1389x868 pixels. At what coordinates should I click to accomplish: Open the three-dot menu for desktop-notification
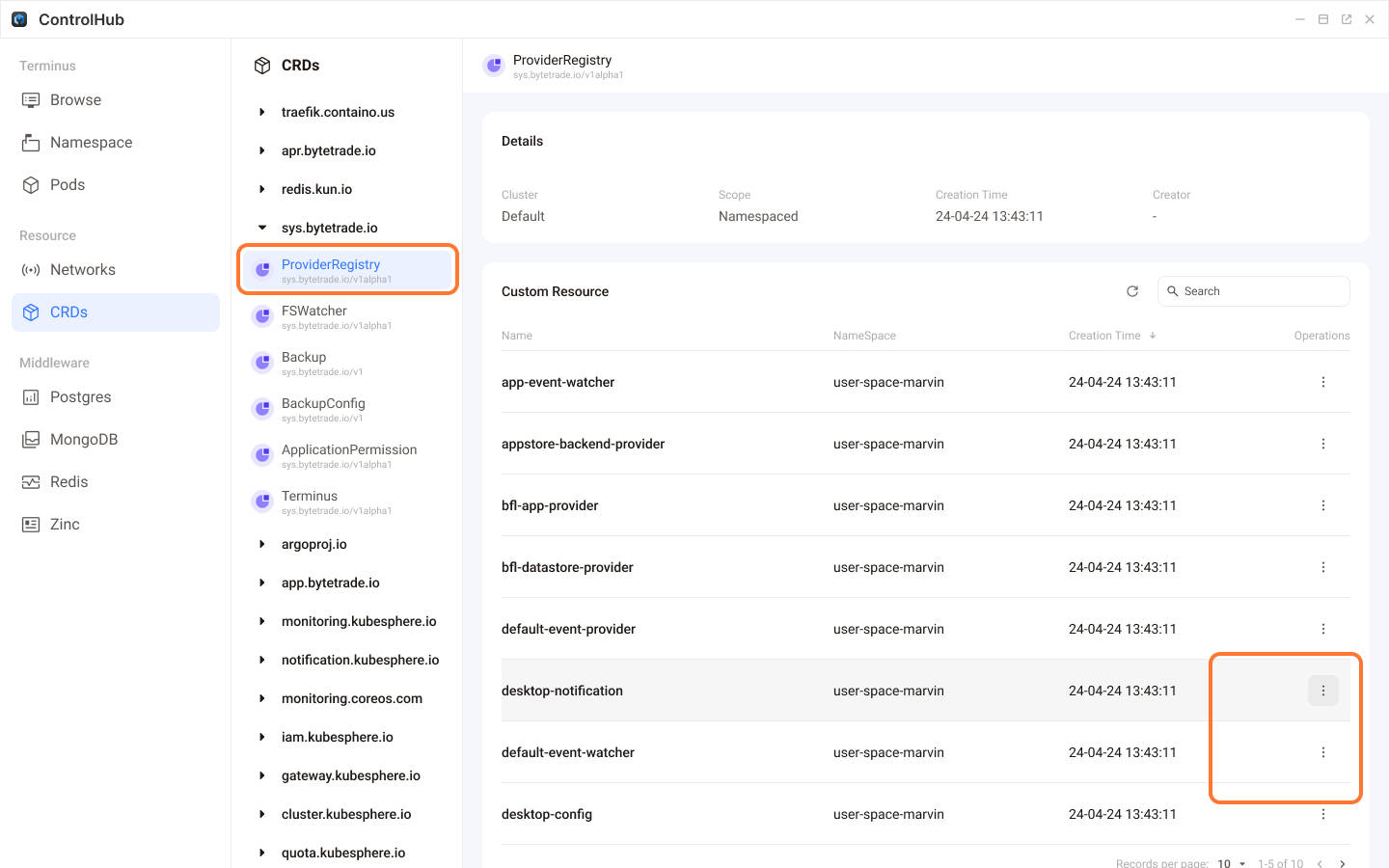point(1322,691)
